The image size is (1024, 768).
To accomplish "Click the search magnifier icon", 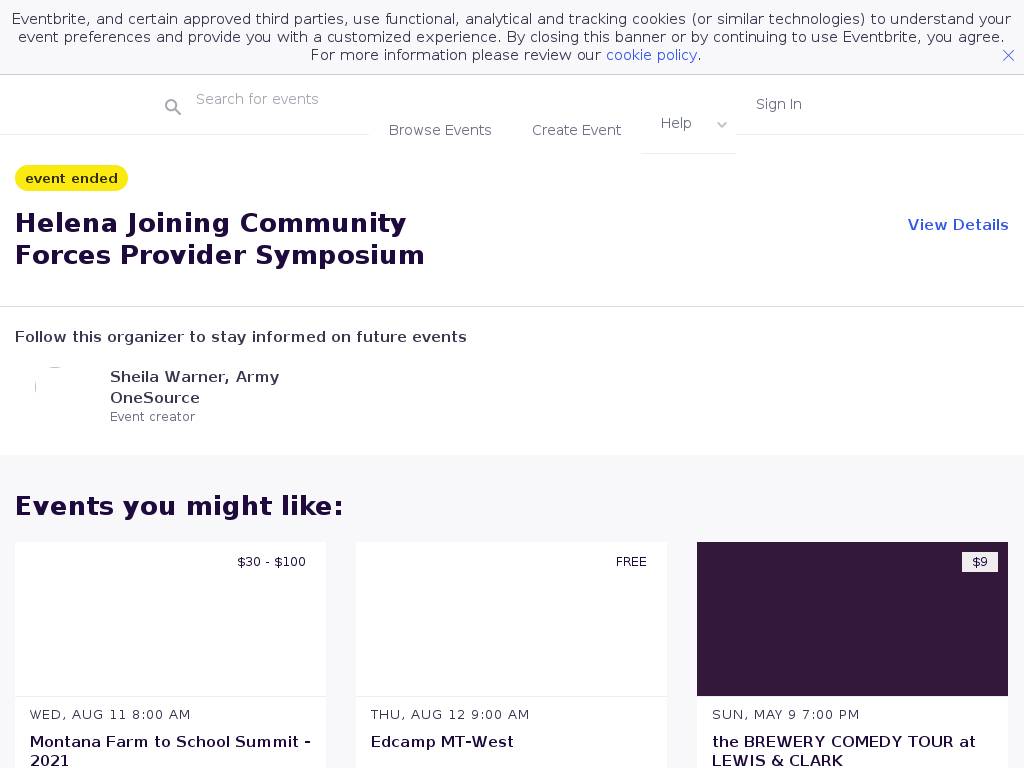I will [x=173, y=107].
